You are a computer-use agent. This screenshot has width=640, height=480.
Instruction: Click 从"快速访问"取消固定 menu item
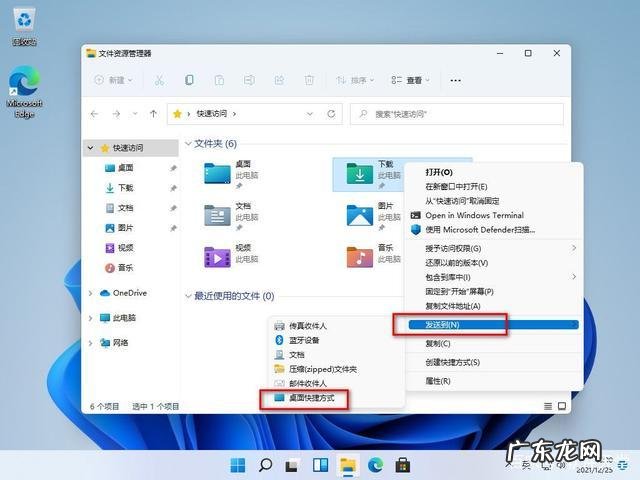coord(493,201)
